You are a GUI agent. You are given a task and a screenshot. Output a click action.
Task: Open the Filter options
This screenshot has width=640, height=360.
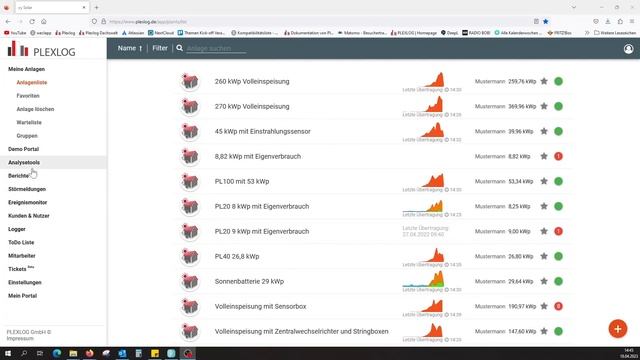click(x=160, y=48)
